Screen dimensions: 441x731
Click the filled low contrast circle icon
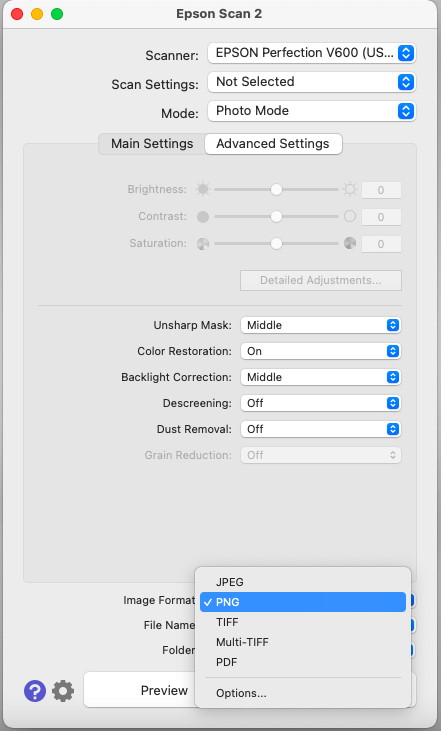(x=203, y=217)
